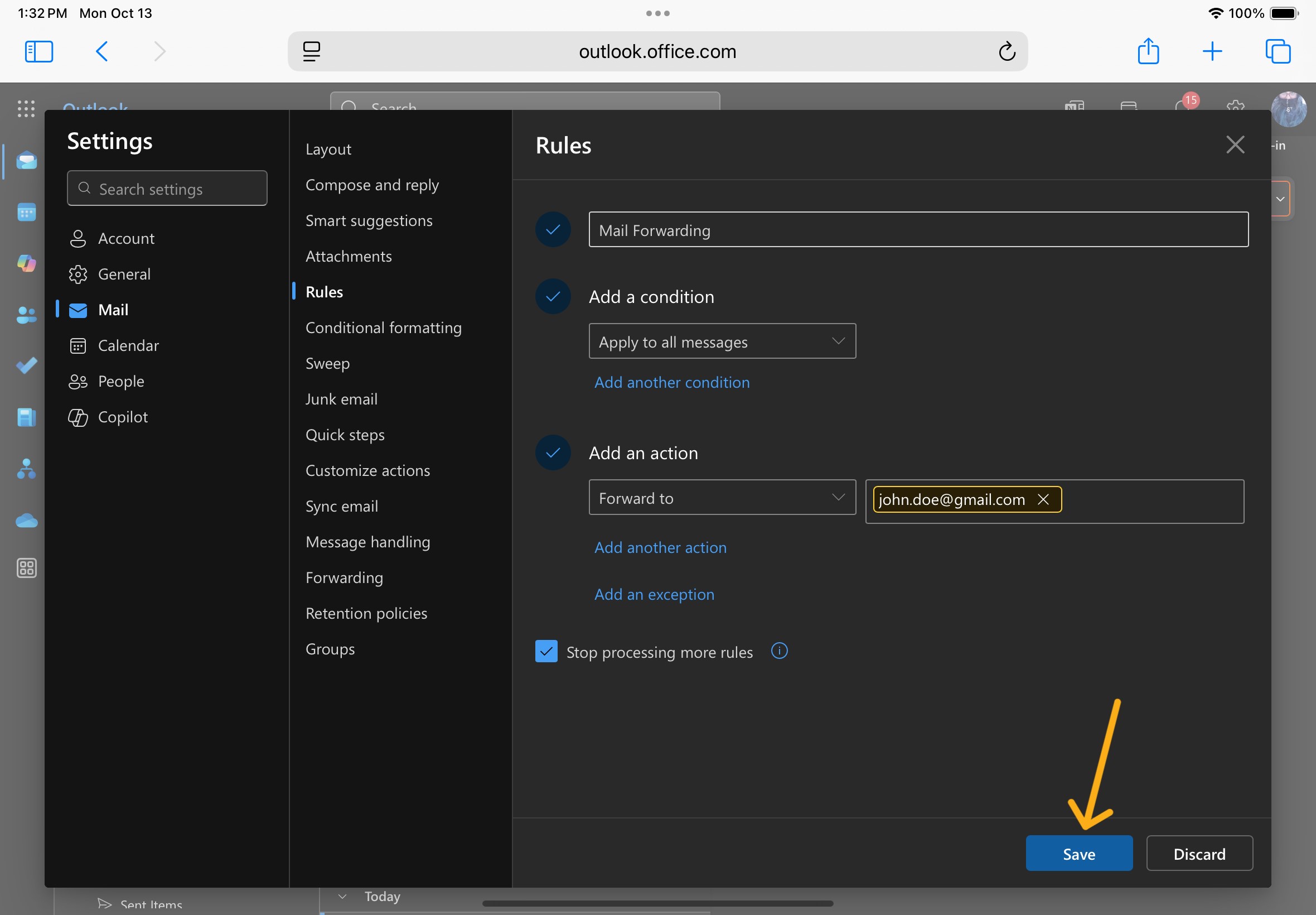Open Copilot from the left sidebar
The height and width of the screenshot is (915, 1316).
(x=26, y=263)
